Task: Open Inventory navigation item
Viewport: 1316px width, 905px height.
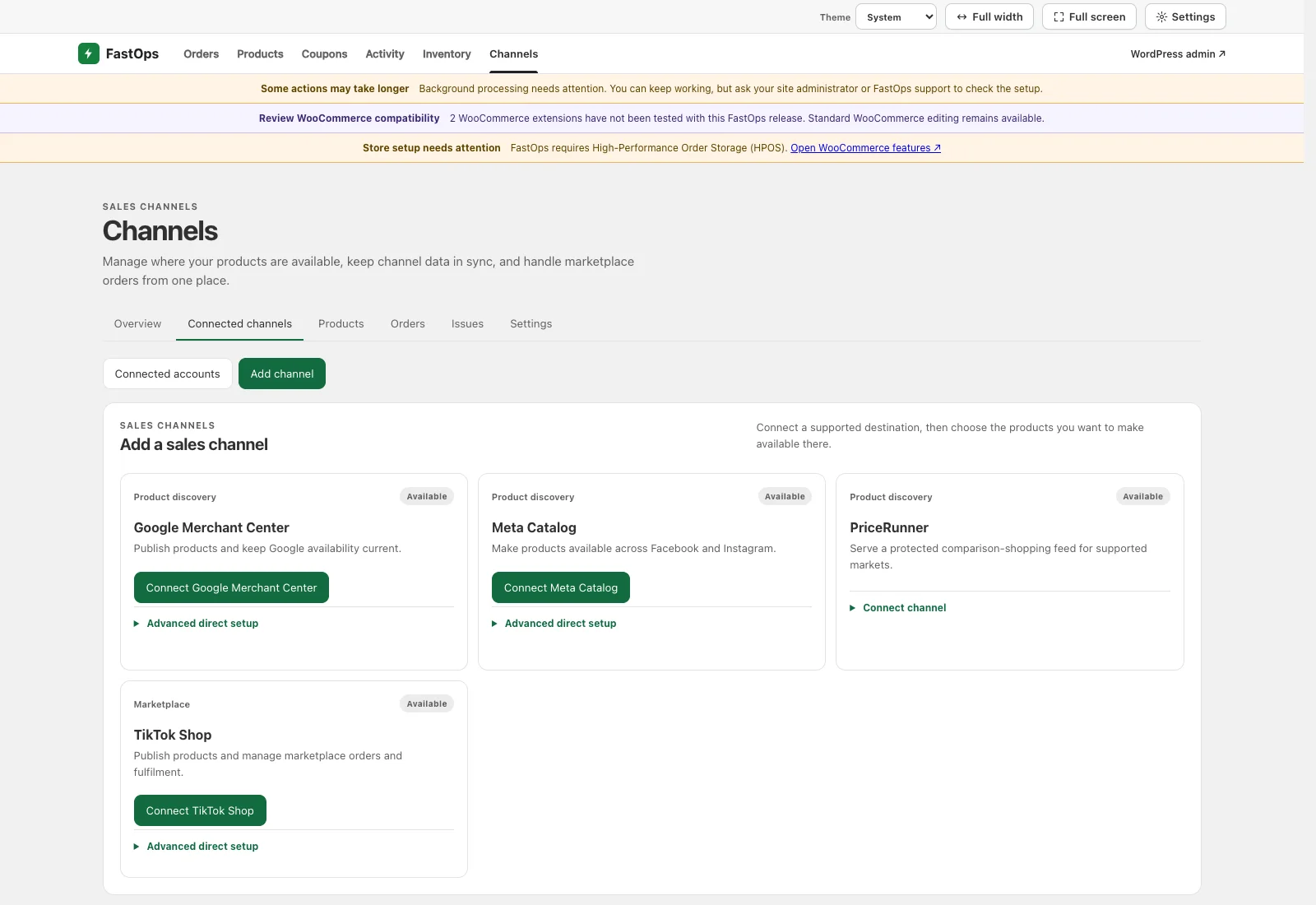Action: coord(447,54)
